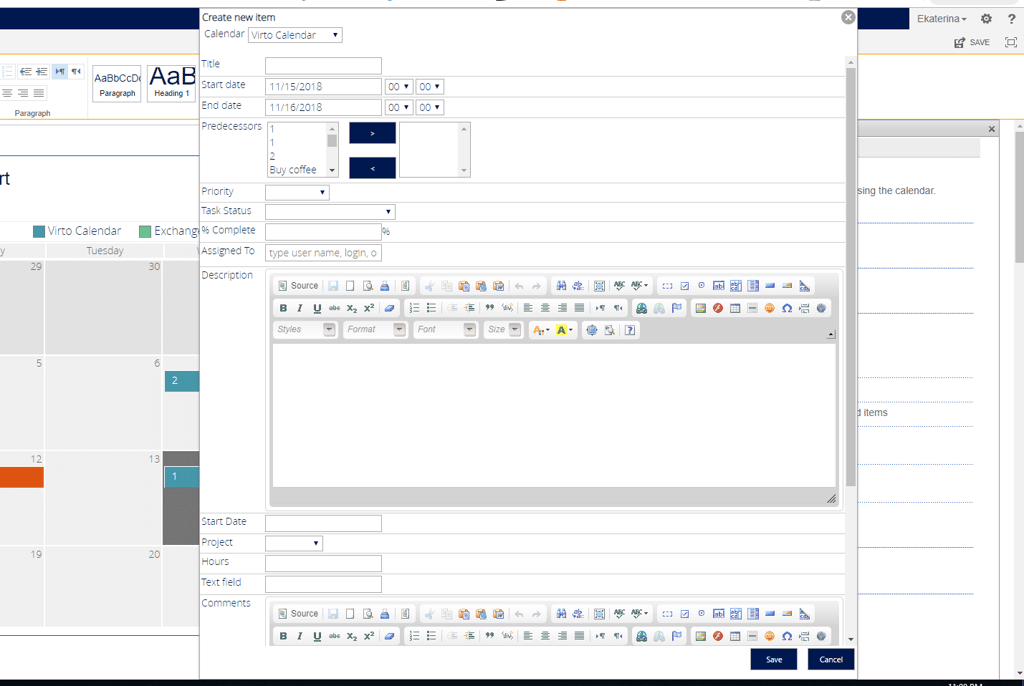Image resolution: width=1024 pixels, height=686 pixels.
Task: Insert bulleted list in Description editor
Action: pyautogui.click(x=431, y=308)
